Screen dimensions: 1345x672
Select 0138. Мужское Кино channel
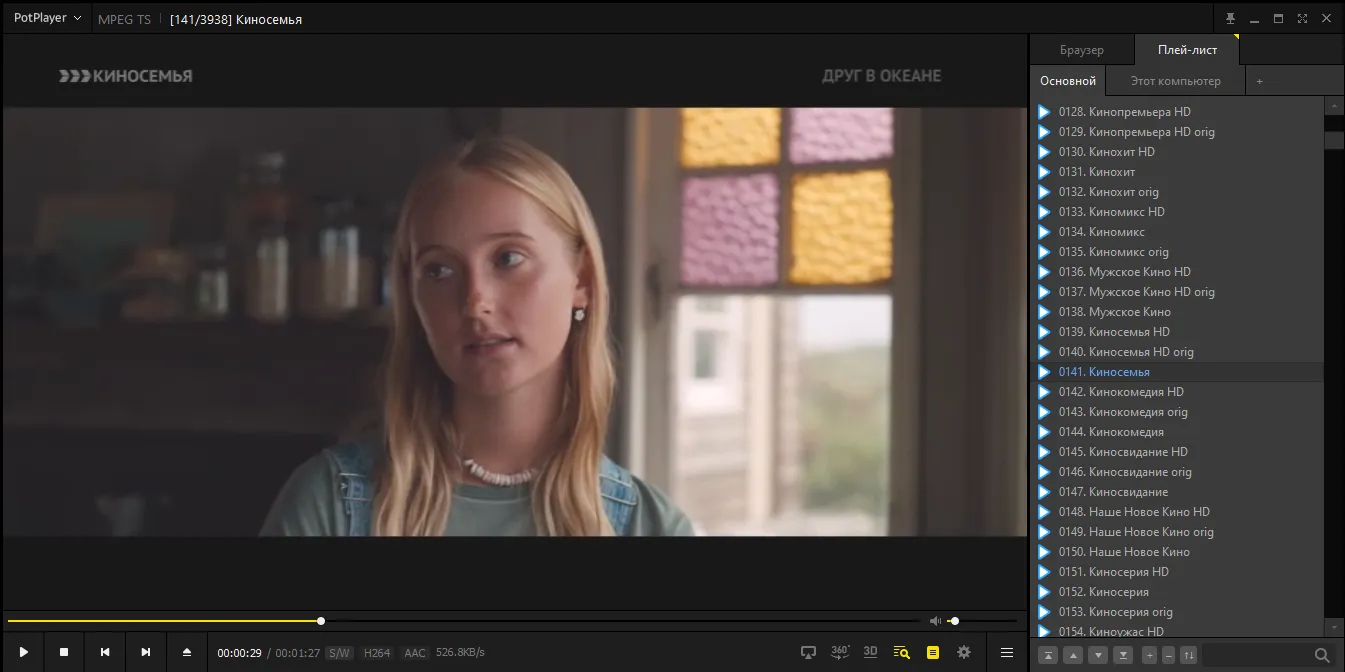1177,312
